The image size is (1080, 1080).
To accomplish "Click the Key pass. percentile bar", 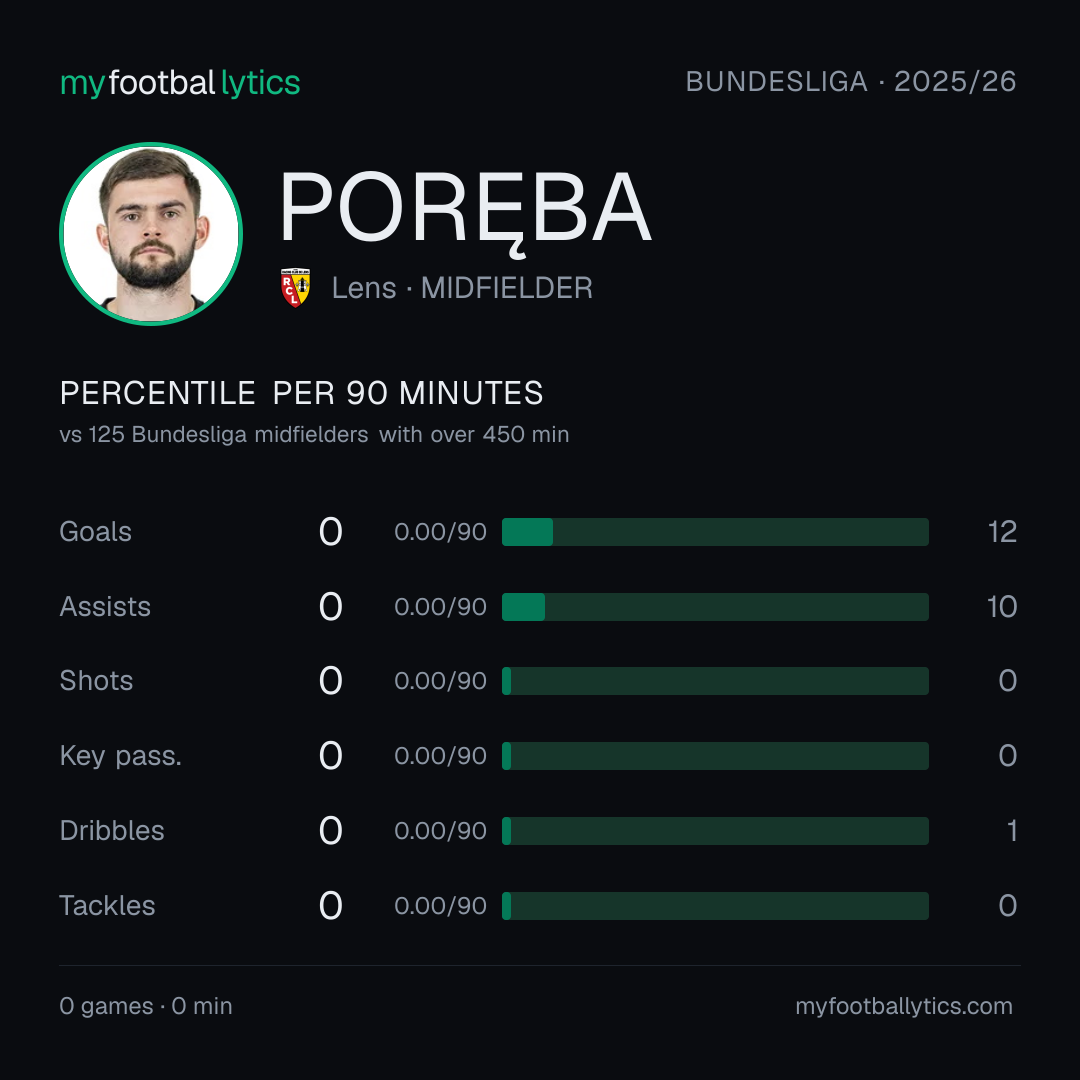I will pos(715,756).
